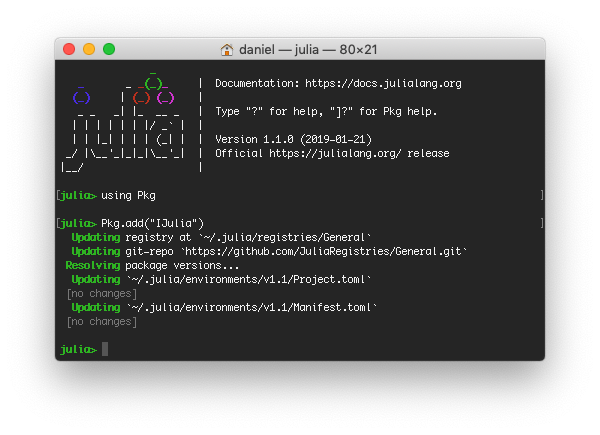Click '[no changes]' under Project.toml
Screen dimensions: 600x435
point(102,293)
